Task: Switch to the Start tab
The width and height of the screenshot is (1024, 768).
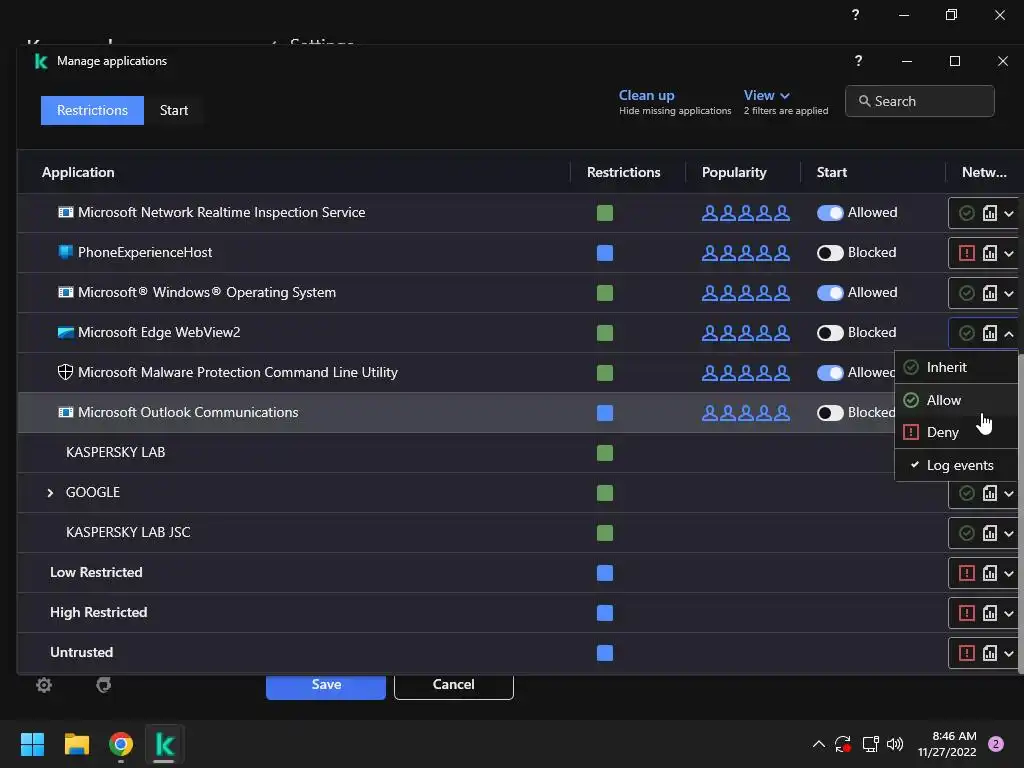Action: coord(174,110)
